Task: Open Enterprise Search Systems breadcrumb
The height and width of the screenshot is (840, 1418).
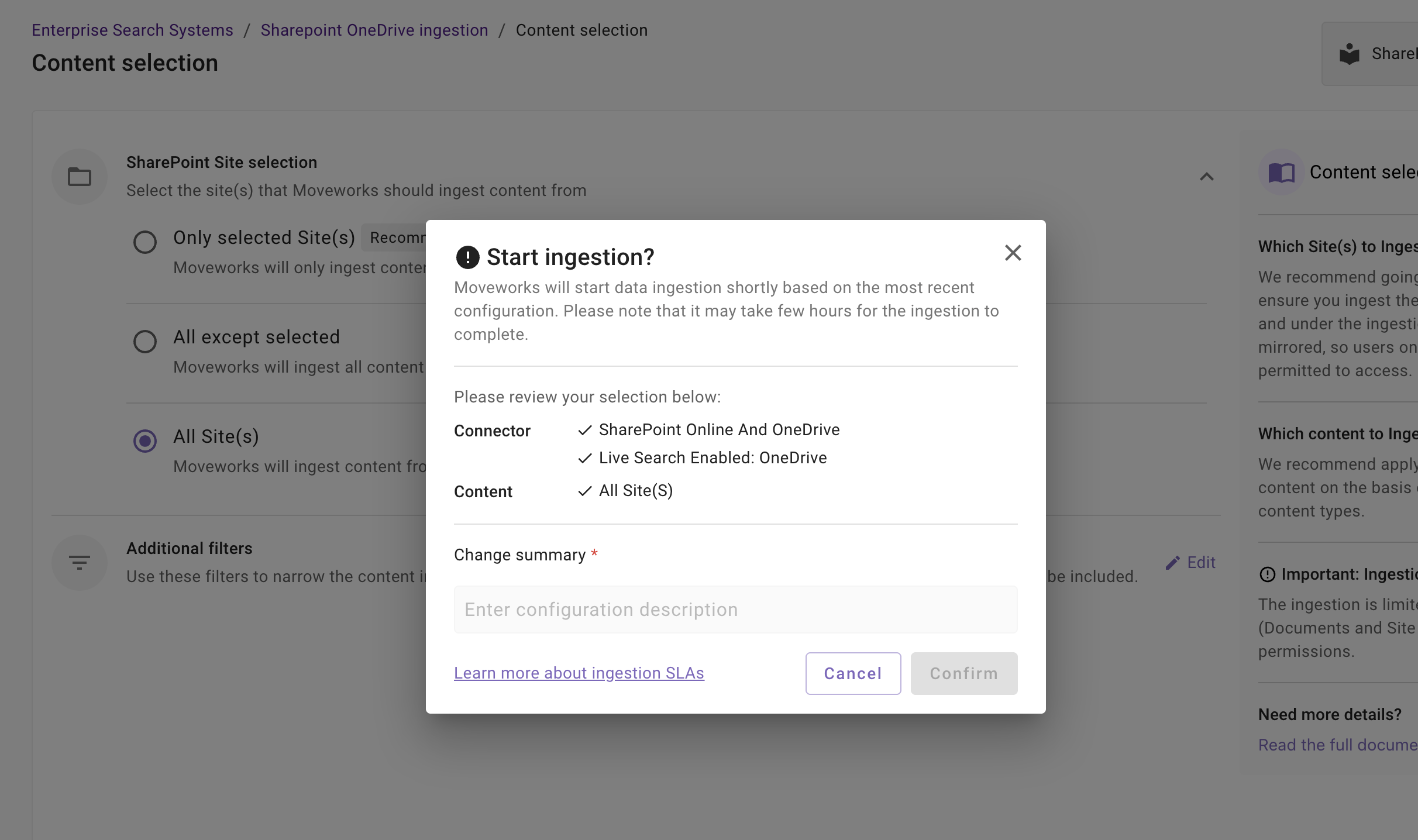Action: pyautogui.click(x=132, y=30)
